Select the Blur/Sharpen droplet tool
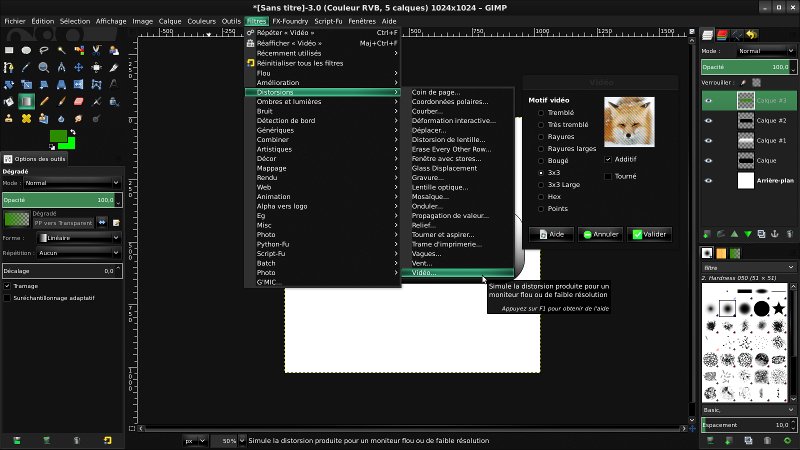Viewport: 800px width, 450px height. click(x=61, y=118)
